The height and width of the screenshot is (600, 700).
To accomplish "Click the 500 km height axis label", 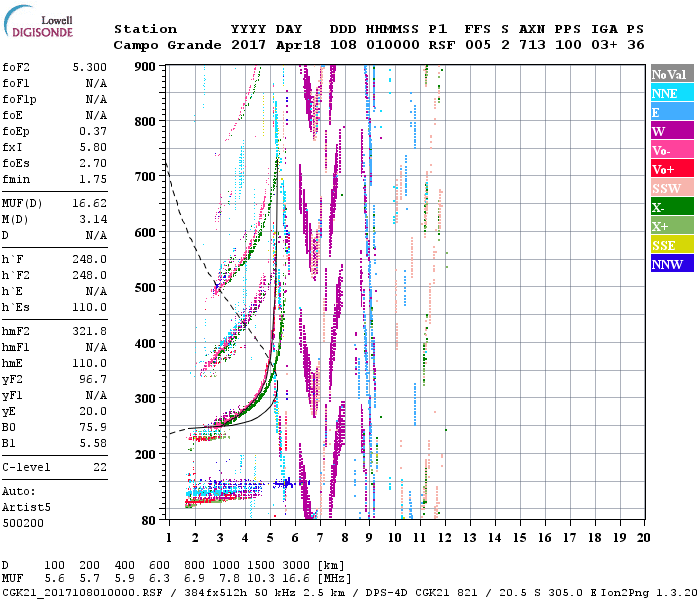I will click(145, 288).
